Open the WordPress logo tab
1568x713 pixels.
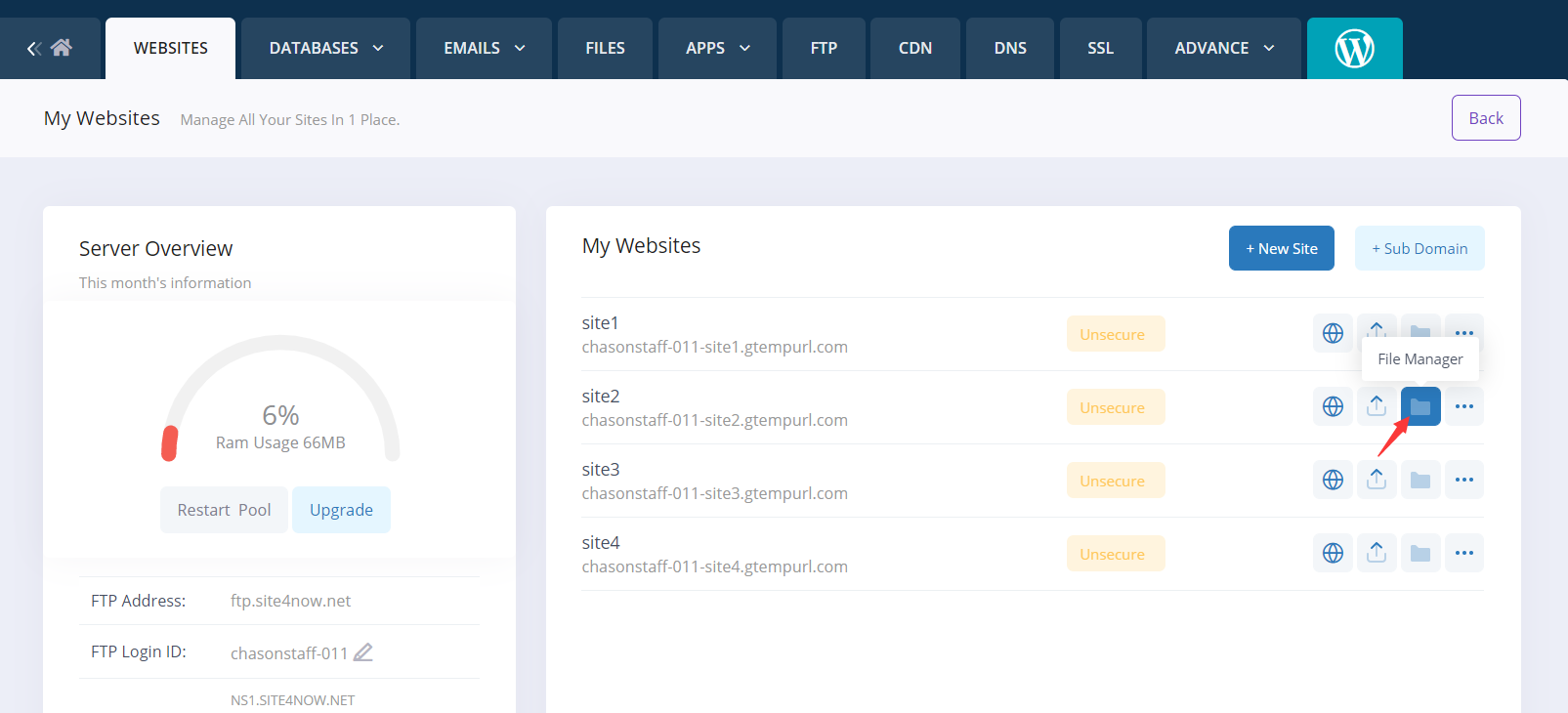coord(1354,48)
